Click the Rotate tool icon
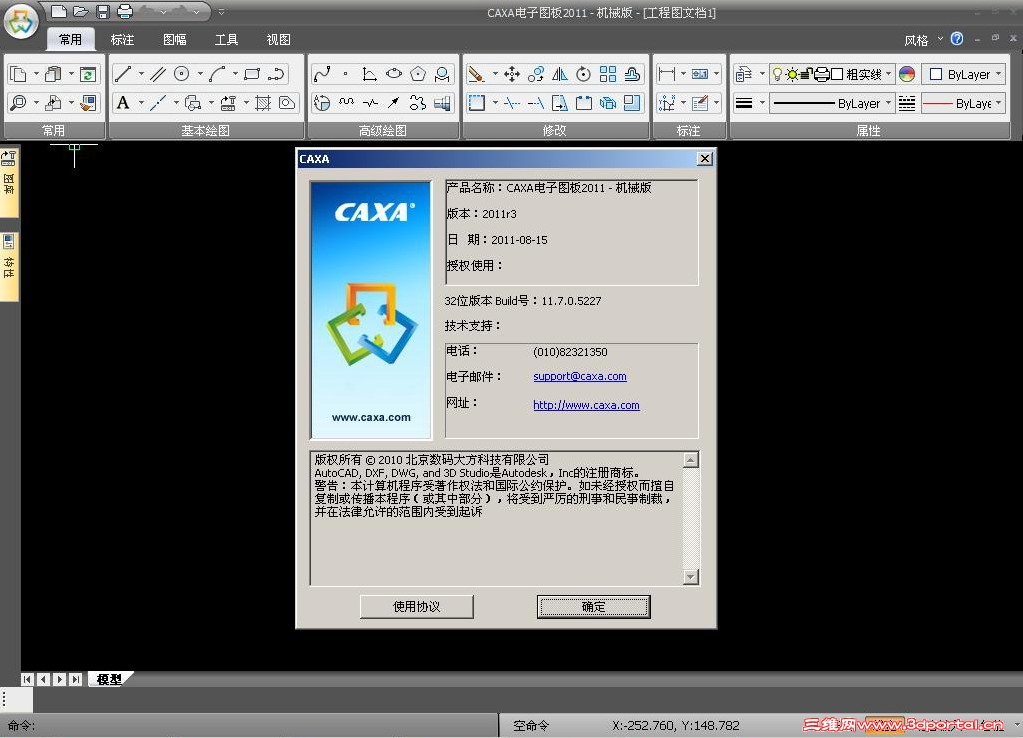The height and width of the screenshot is (738, 1023). click(x=584, y=74)
